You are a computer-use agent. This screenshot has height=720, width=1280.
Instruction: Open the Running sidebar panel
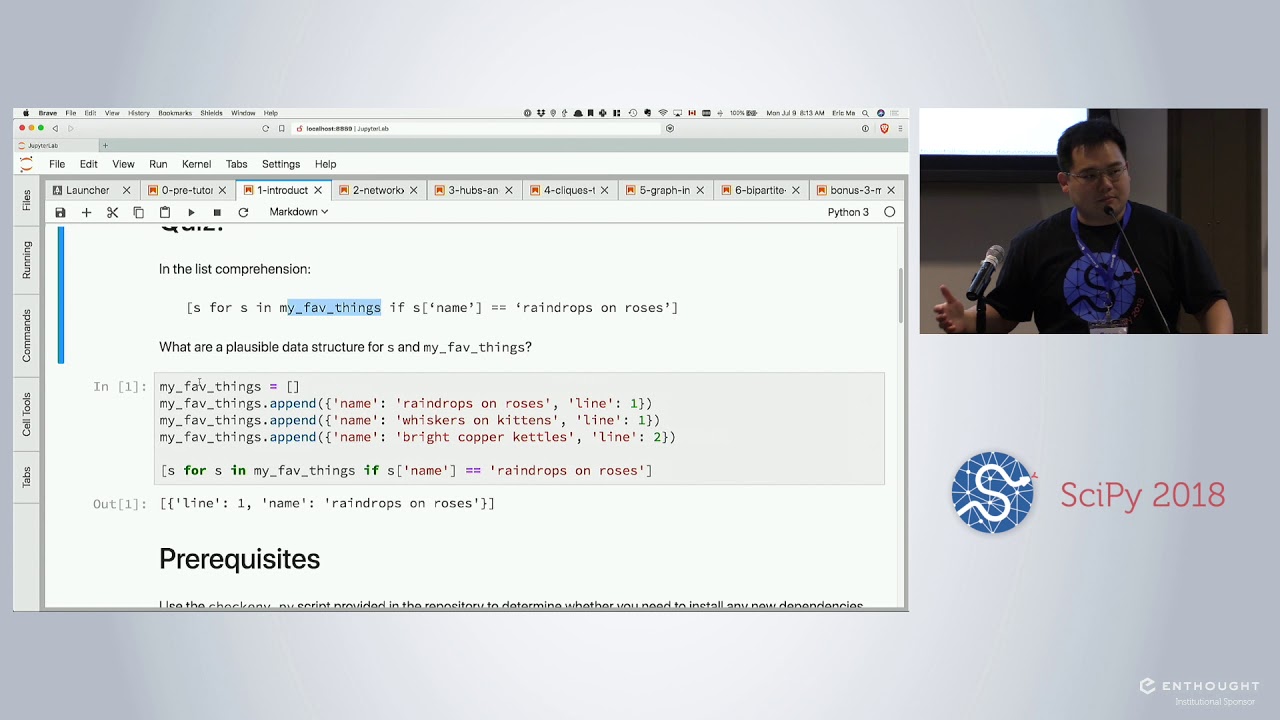point(27,259)
